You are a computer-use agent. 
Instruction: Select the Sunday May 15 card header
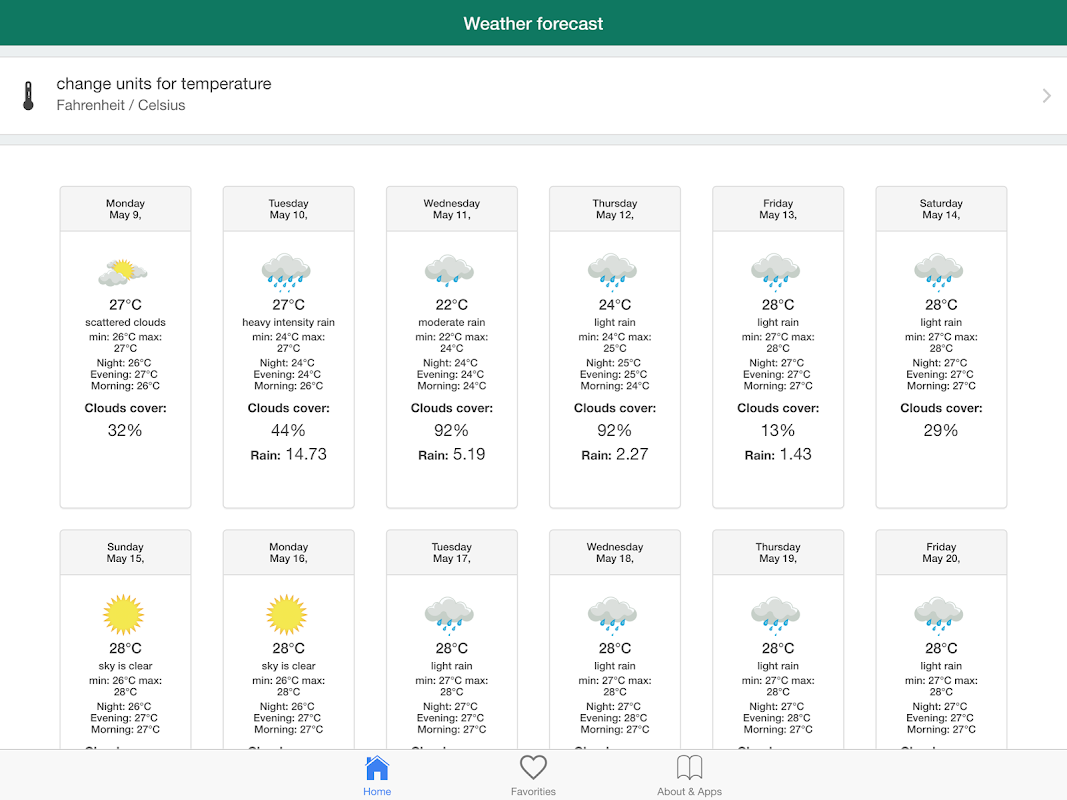125,552
